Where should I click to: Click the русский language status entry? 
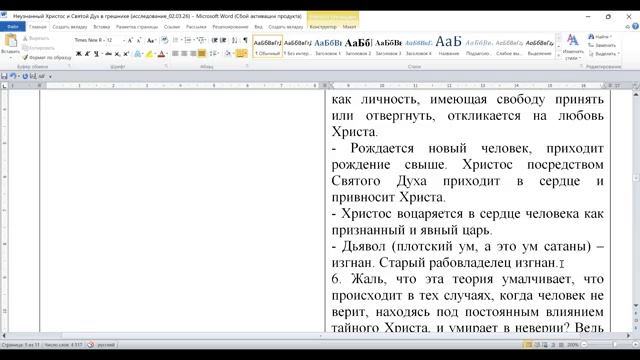click(106, 345)
